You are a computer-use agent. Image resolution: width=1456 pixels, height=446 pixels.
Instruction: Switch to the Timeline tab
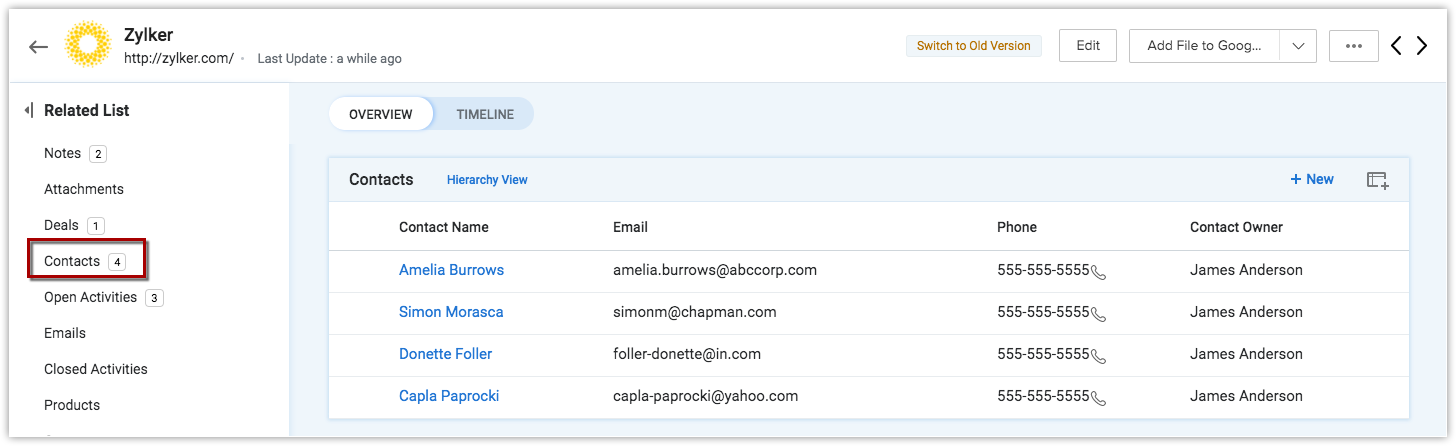click(485, 114)
